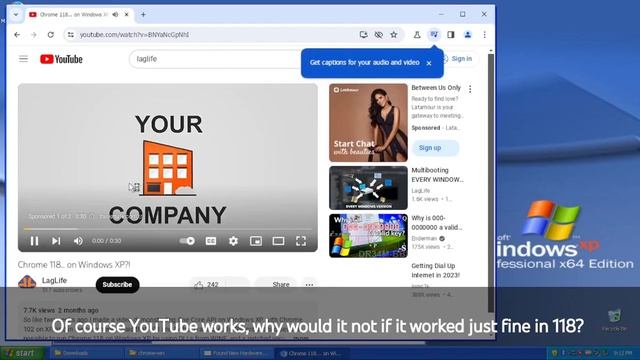Open a new tab with plus button

pyautogui.click(x=143, y=15)
